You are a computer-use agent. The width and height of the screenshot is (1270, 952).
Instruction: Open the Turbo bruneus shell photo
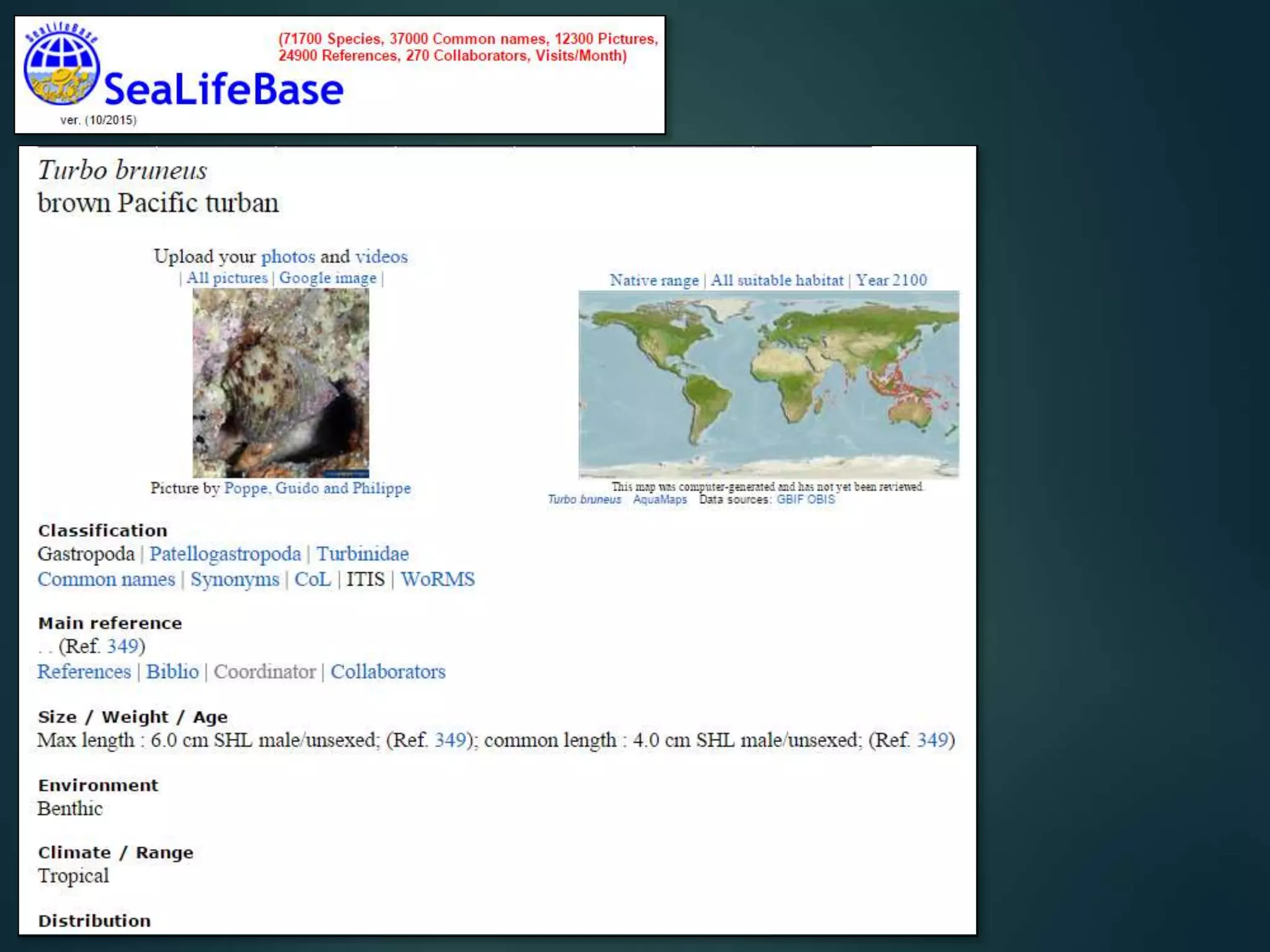click(x=280, y=382)
